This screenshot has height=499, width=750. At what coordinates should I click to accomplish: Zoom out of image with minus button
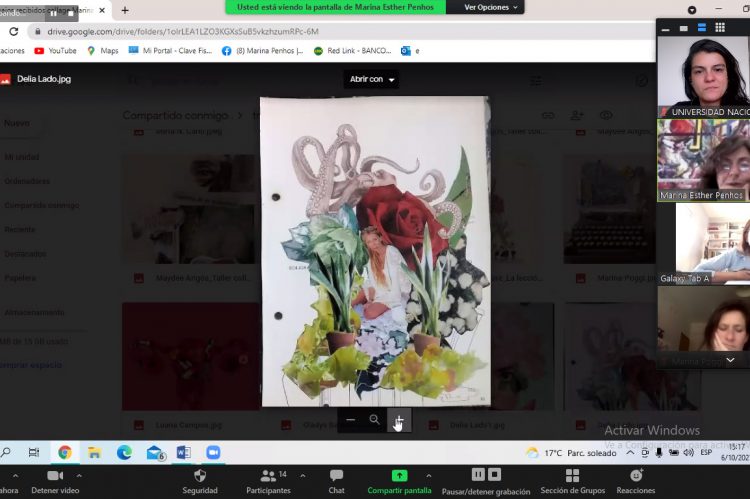[350, 421]
